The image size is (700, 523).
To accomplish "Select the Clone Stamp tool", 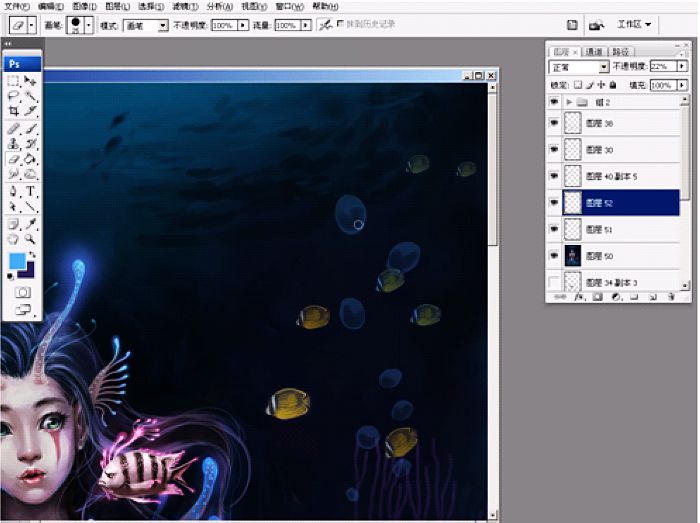I will tap(13, 144).
